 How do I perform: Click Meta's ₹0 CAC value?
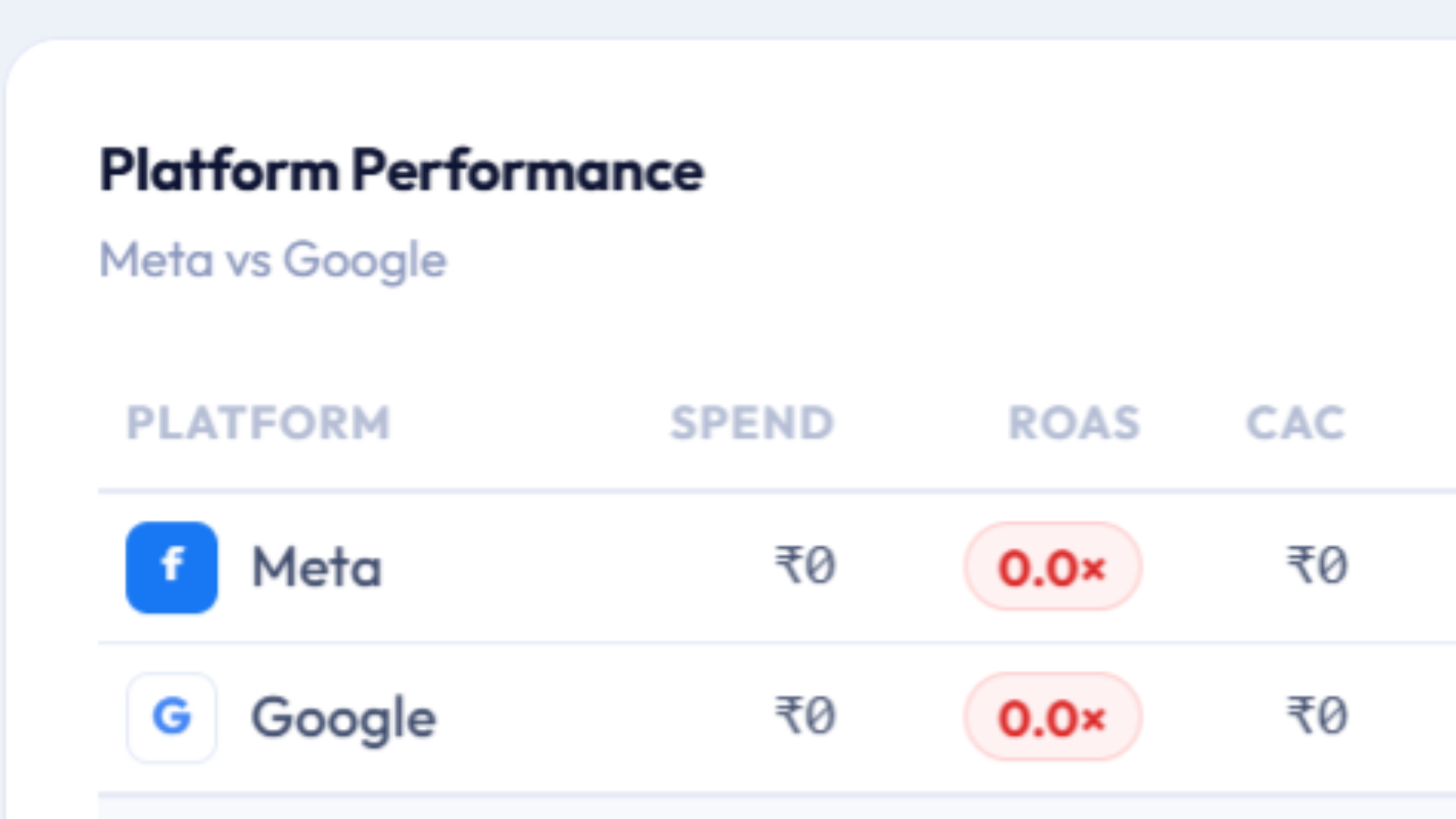point(1317,566)
